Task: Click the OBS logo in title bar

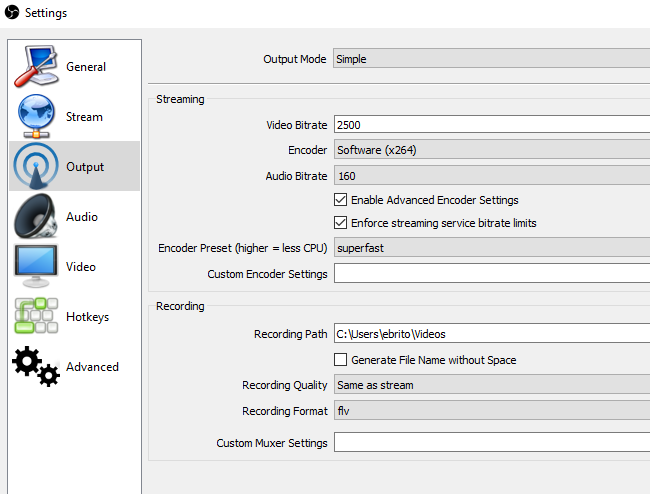Action: click(12, 14)
